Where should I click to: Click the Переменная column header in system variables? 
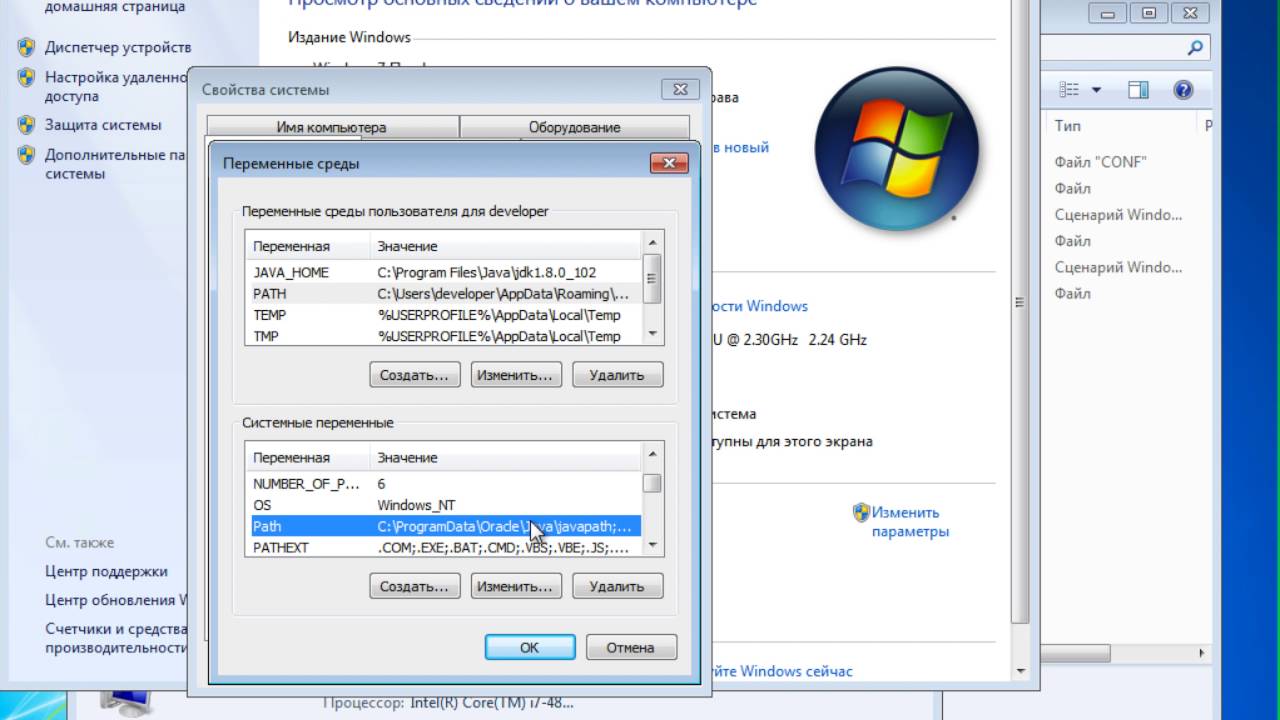[x=309, y=457]
